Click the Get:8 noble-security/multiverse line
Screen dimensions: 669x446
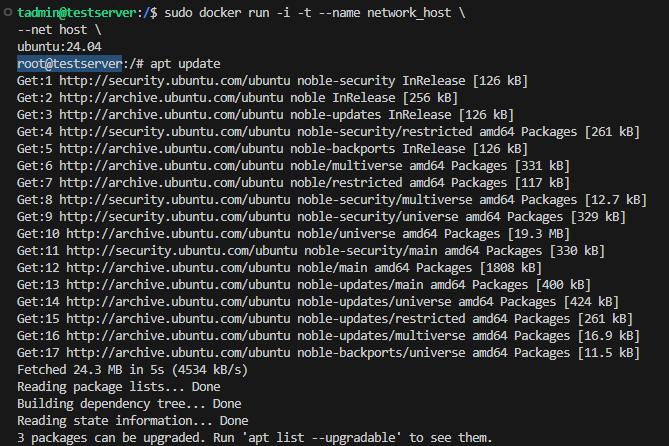(x=332, y=200)
